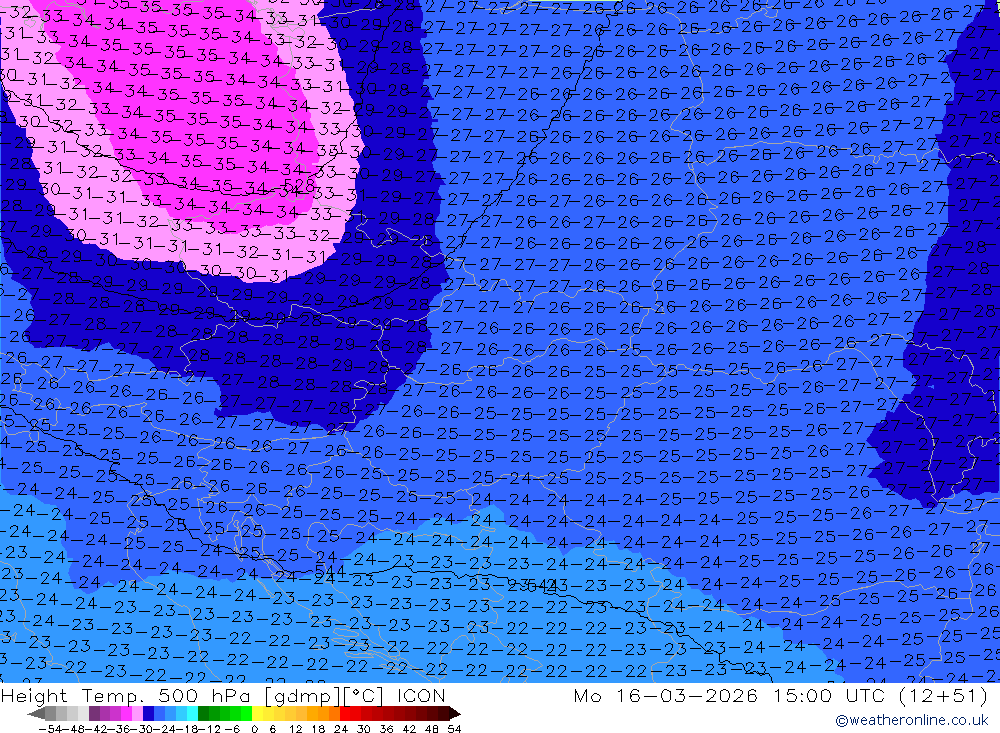
Task: Pick the yellow legend swatch at 0
Action: (x=258, y=714)
